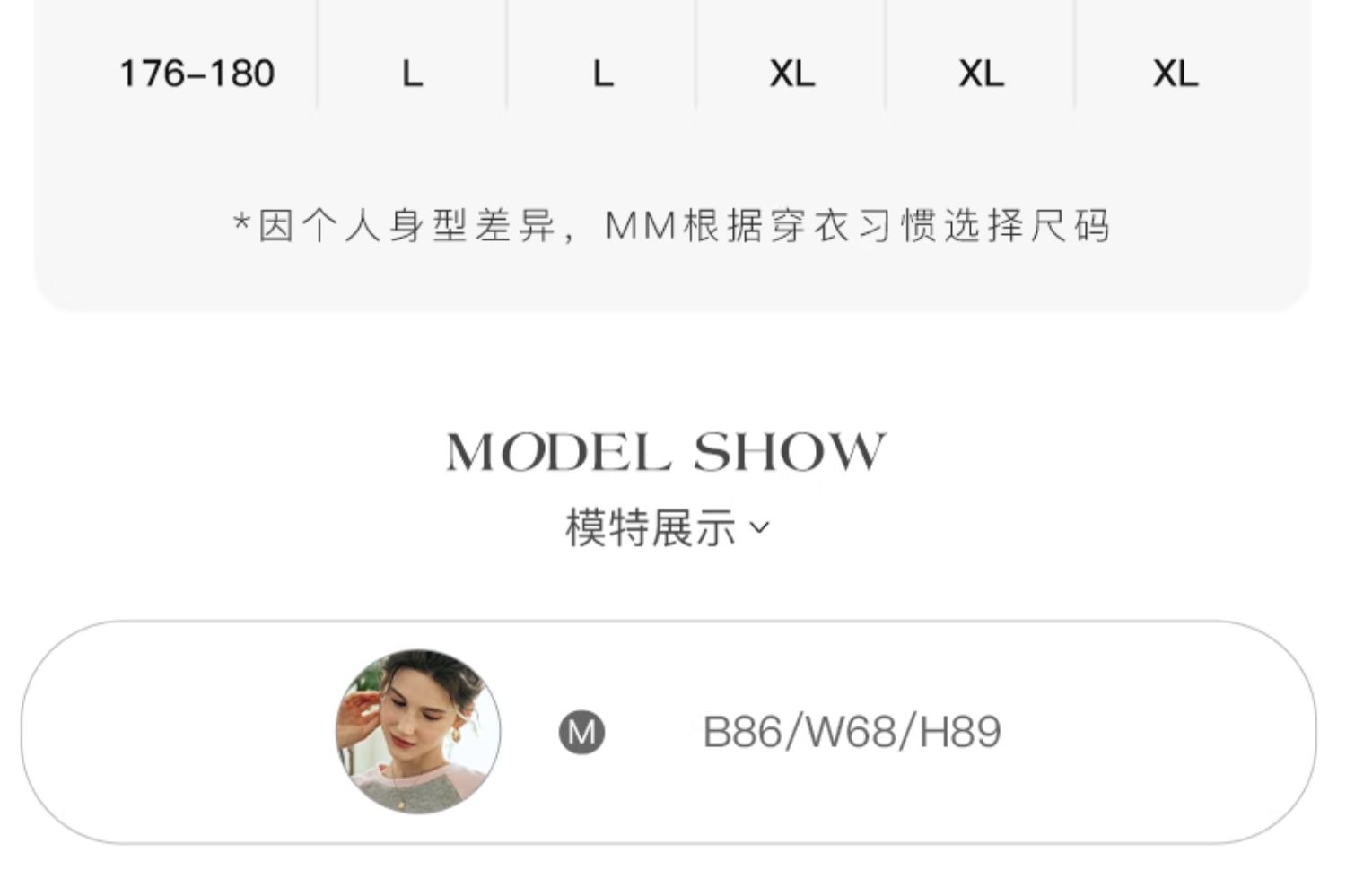1346x896 pixels.
Task: Choose the first L cell beside 176–180
Action: coord(412,74)
